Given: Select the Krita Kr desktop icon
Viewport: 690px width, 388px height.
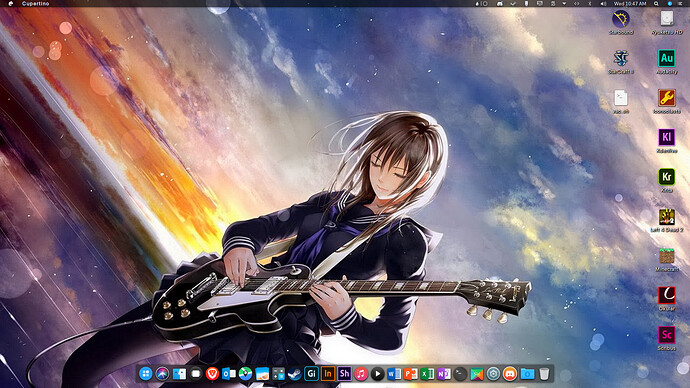Looking at the screenshot, I should (667, 177).
